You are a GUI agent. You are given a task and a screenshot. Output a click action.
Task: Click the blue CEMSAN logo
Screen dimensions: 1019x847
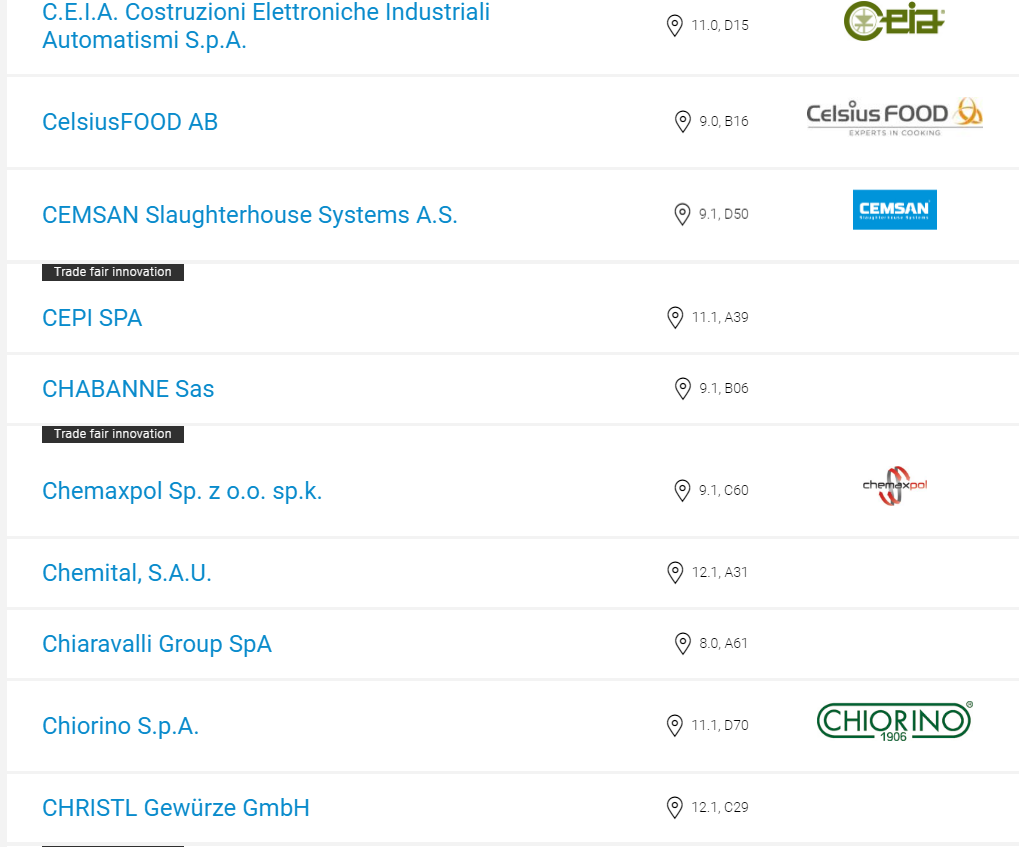click(x=895, y=210)
